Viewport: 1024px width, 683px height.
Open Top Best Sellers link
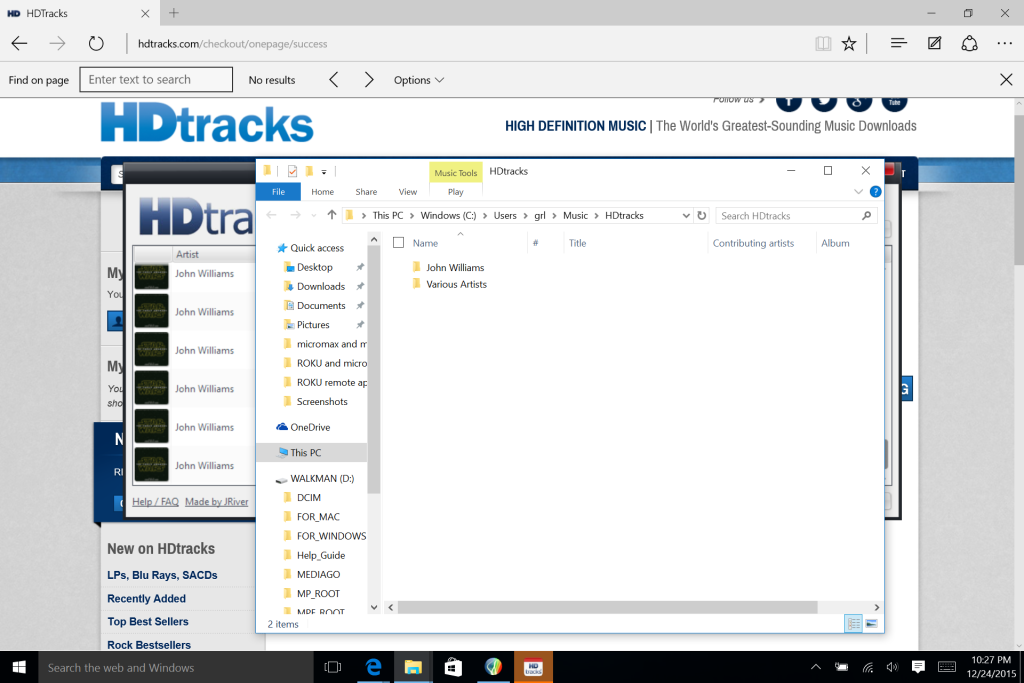pos(148,622)
